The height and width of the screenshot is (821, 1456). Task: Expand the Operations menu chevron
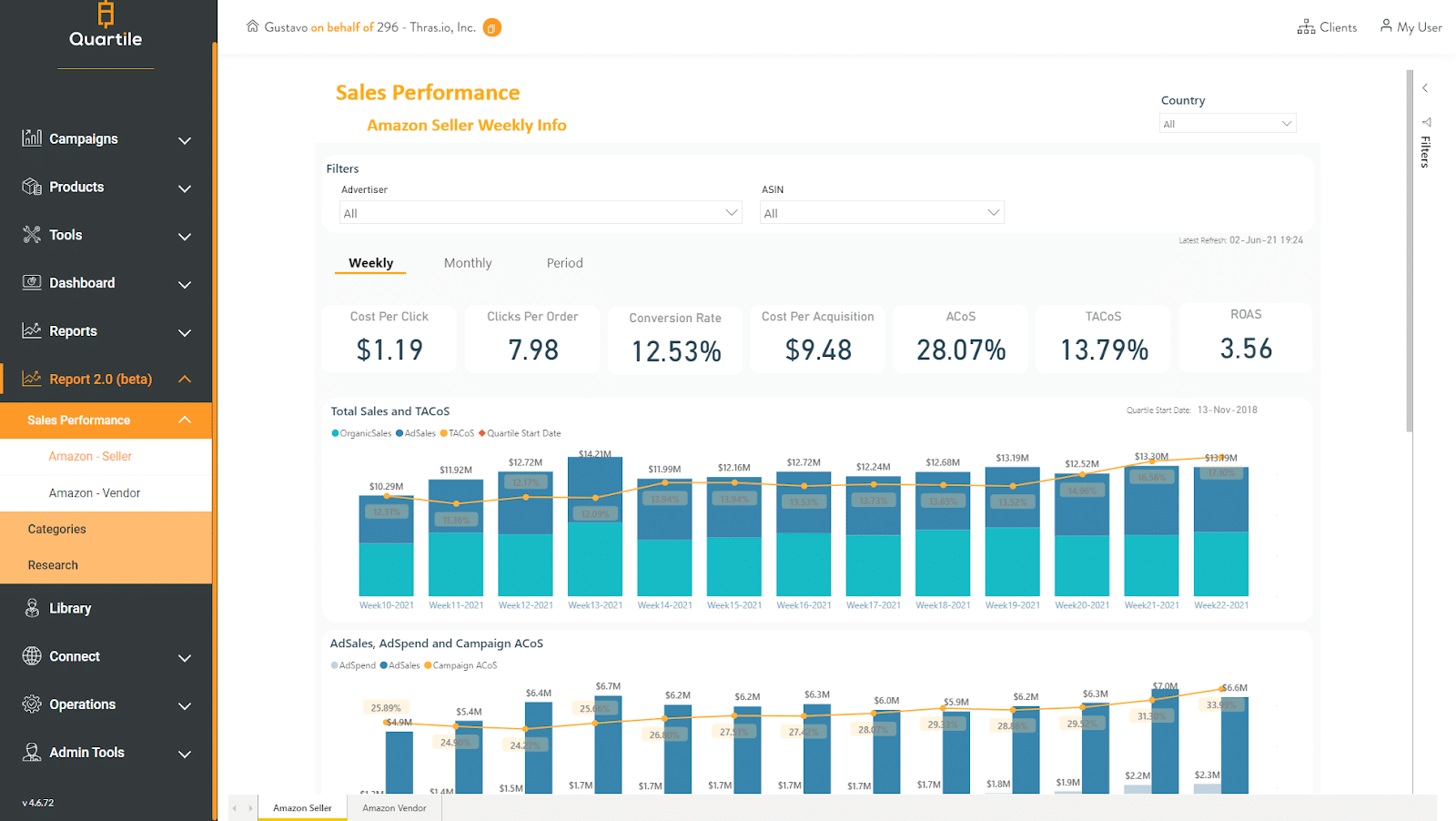click(x=185, y=706)
